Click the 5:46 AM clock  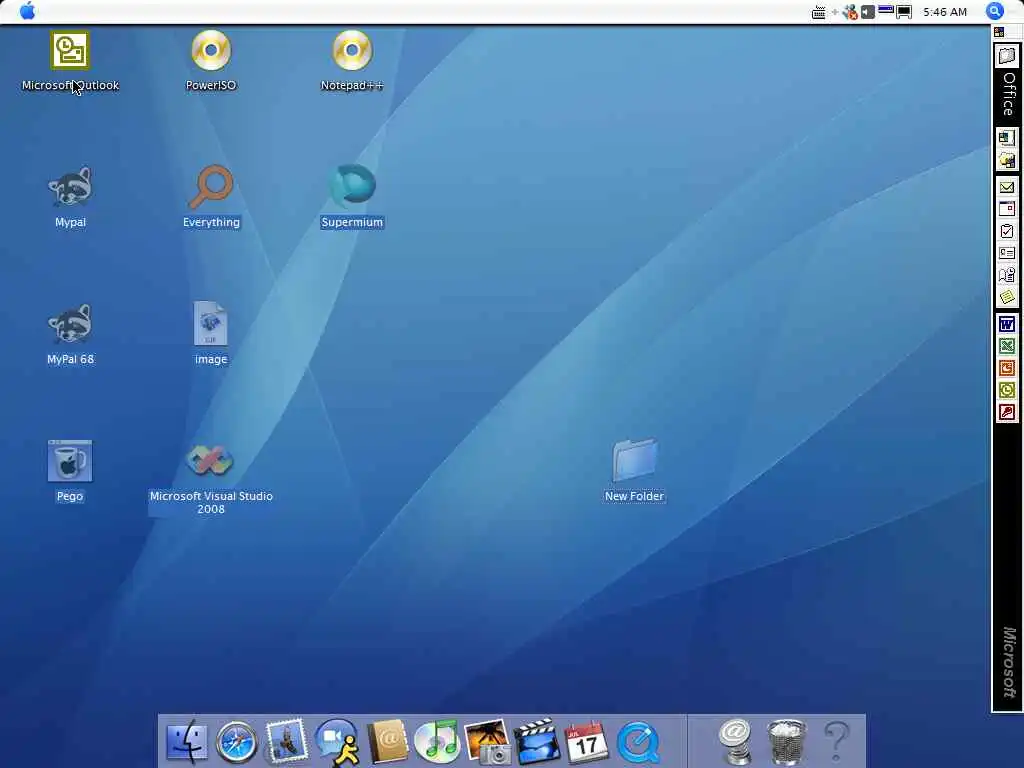[945, 12]
